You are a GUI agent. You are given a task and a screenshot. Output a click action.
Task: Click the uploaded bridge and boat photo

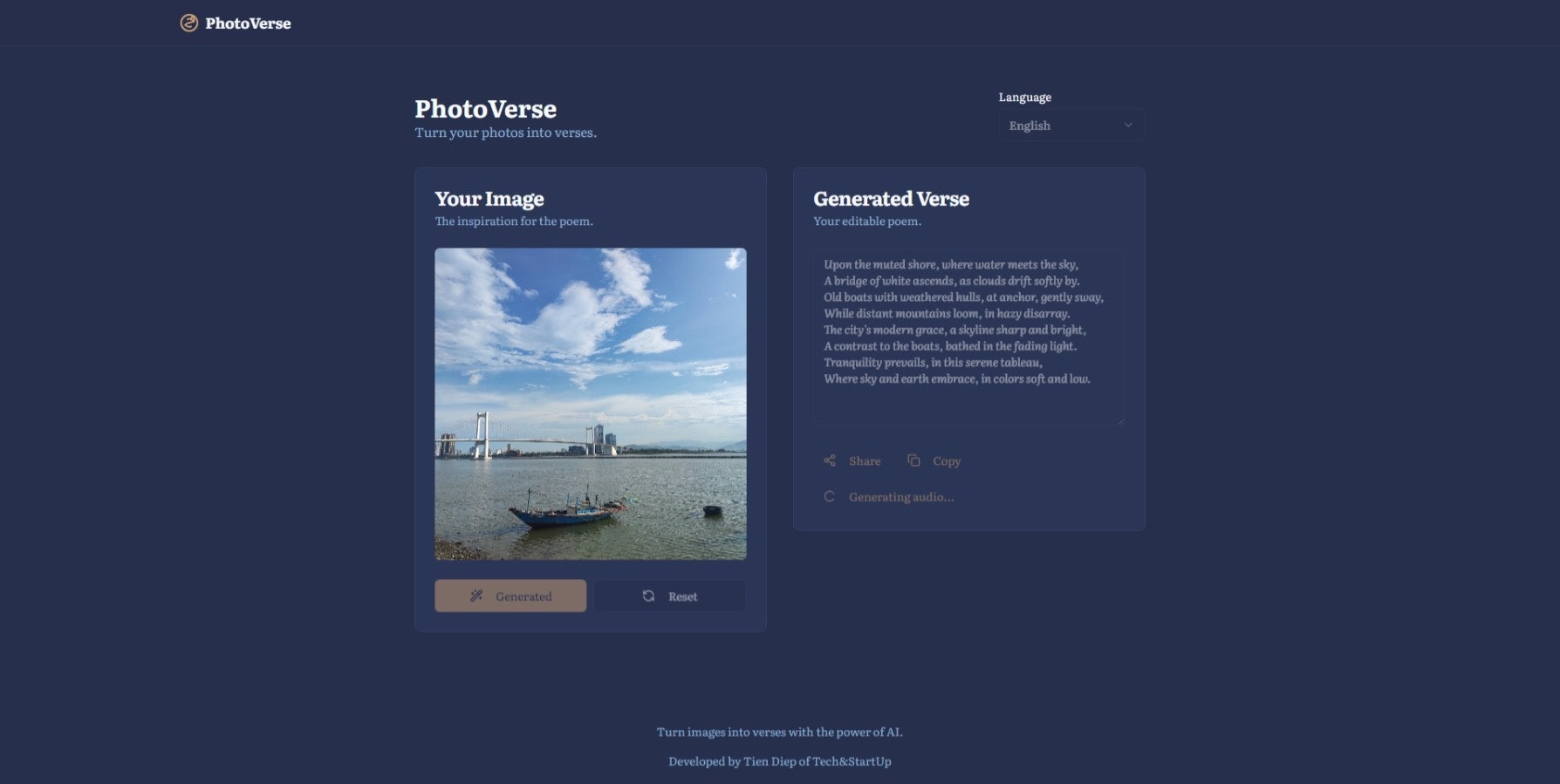pos(591,404)
